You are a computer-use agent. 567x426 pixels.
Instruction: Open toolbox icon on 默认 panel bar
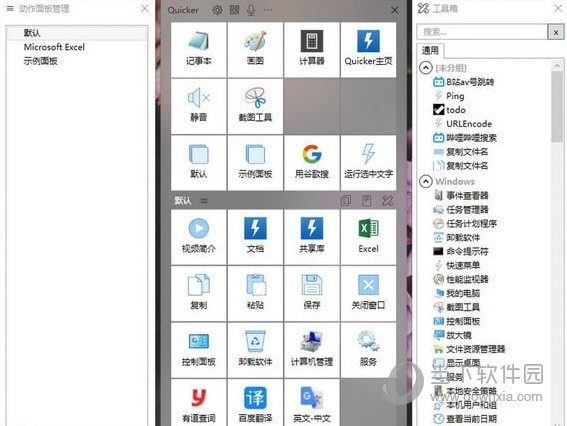tap(388, 200)
